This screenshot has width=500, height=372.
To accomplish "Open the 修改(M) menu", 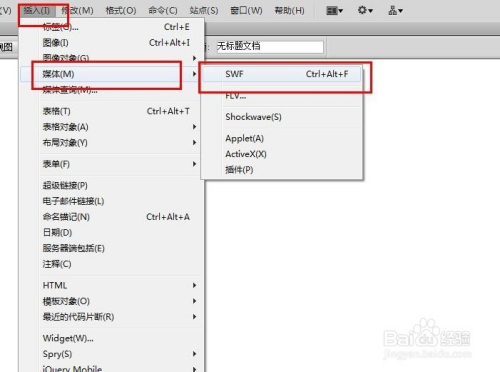I will [x=77, y=11].
